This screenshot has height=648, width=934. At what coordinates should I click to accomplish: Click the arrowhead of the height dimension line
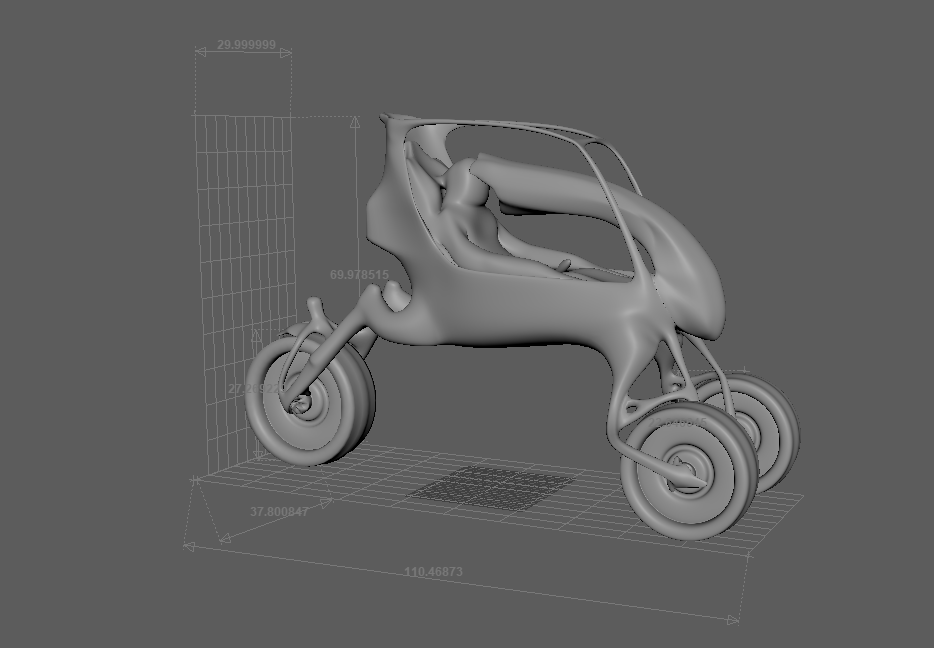pos(355,121)
